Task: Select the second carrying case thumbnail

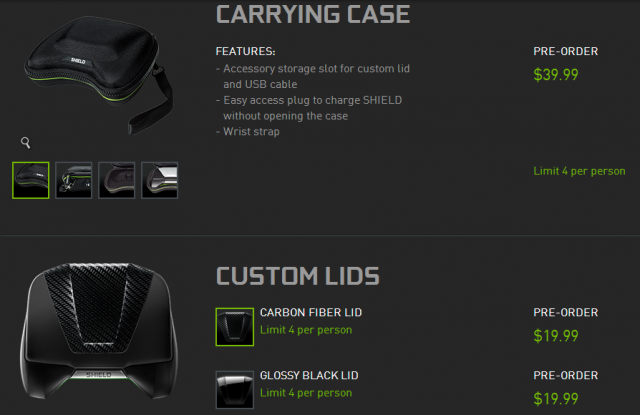Action: click(73, 180)
